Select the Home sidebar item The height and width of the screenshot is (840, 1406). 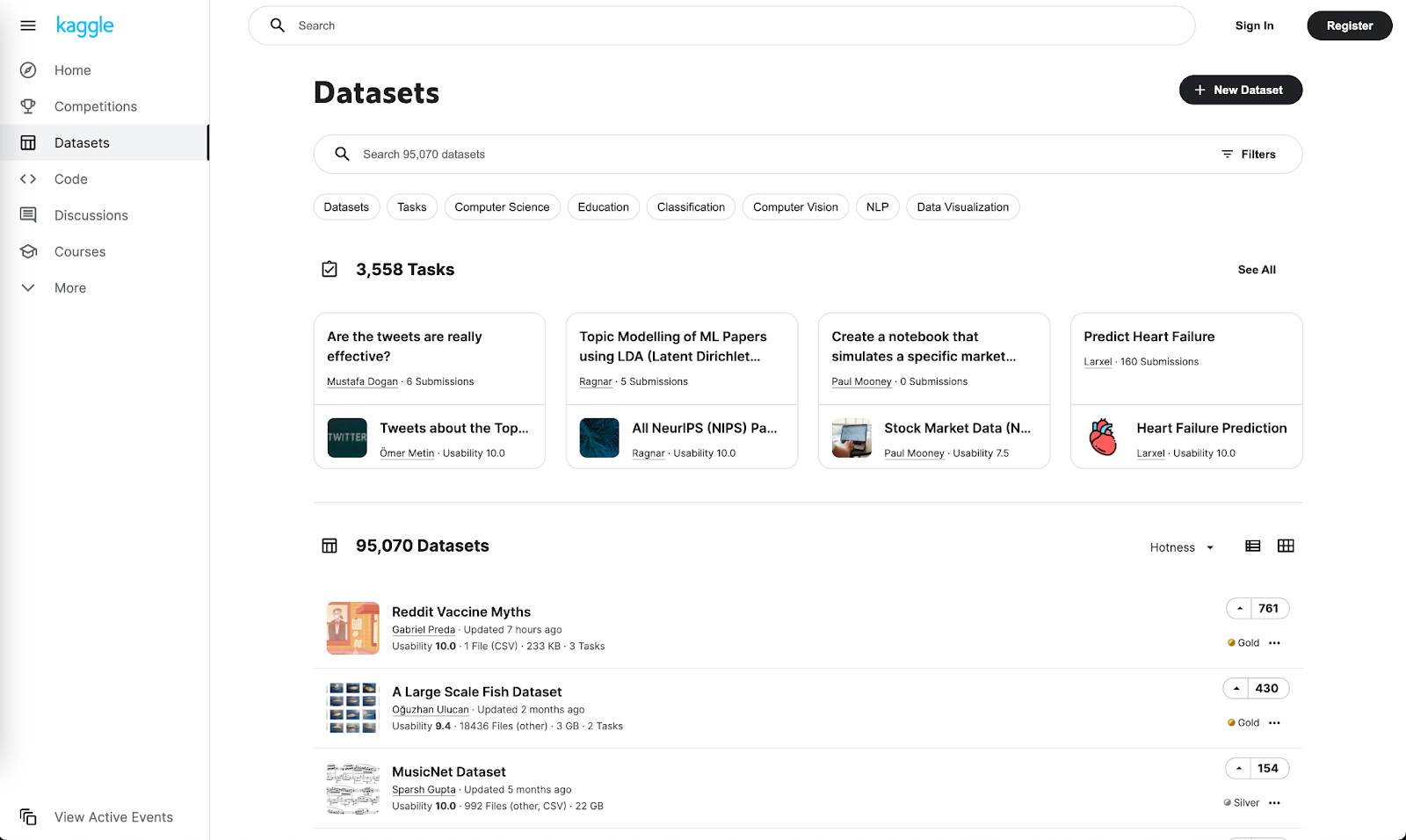pyautogui.click(x=72, y=70)
